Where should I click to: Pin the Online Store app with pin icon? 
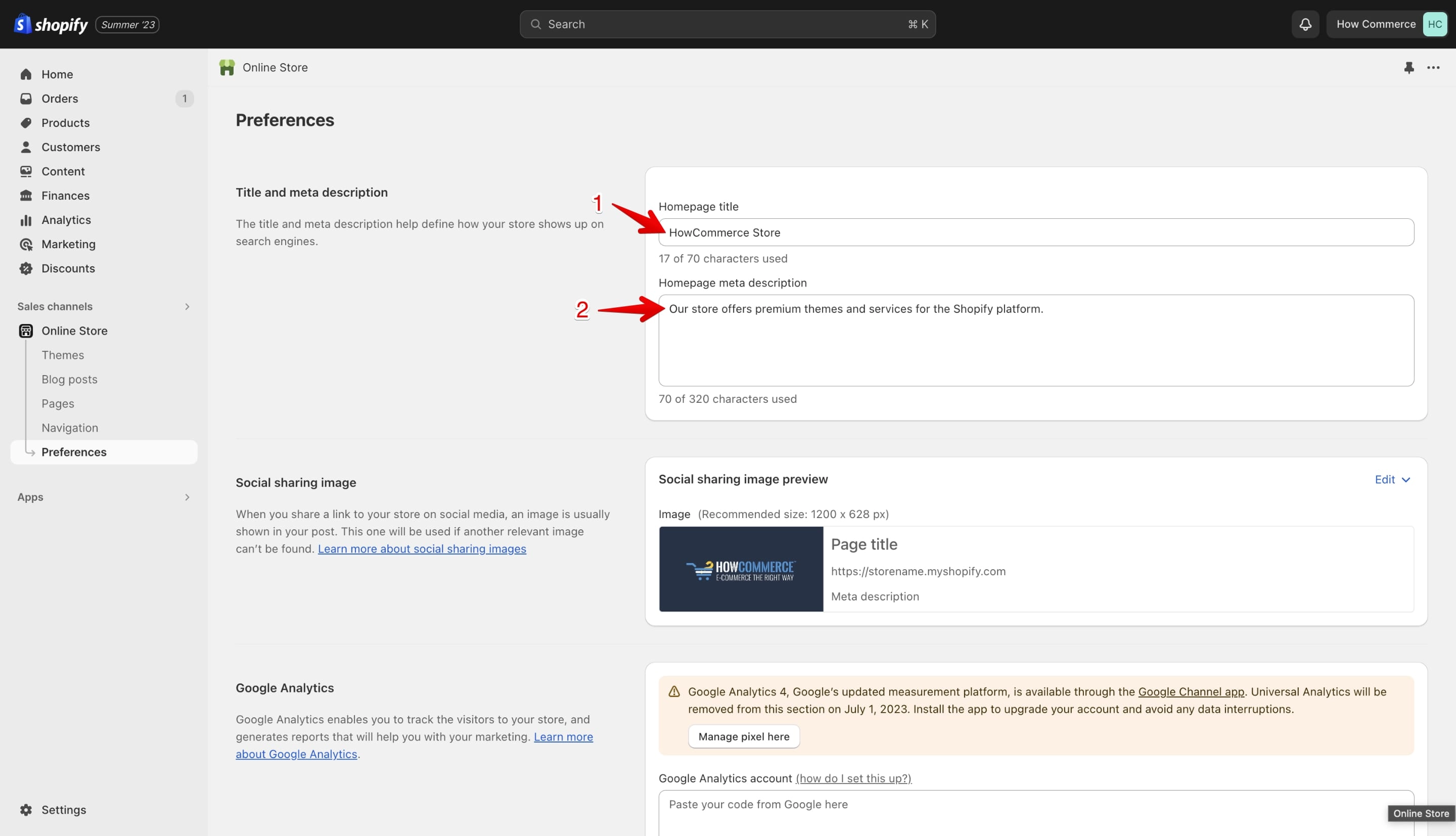(x=1409, y=68)
